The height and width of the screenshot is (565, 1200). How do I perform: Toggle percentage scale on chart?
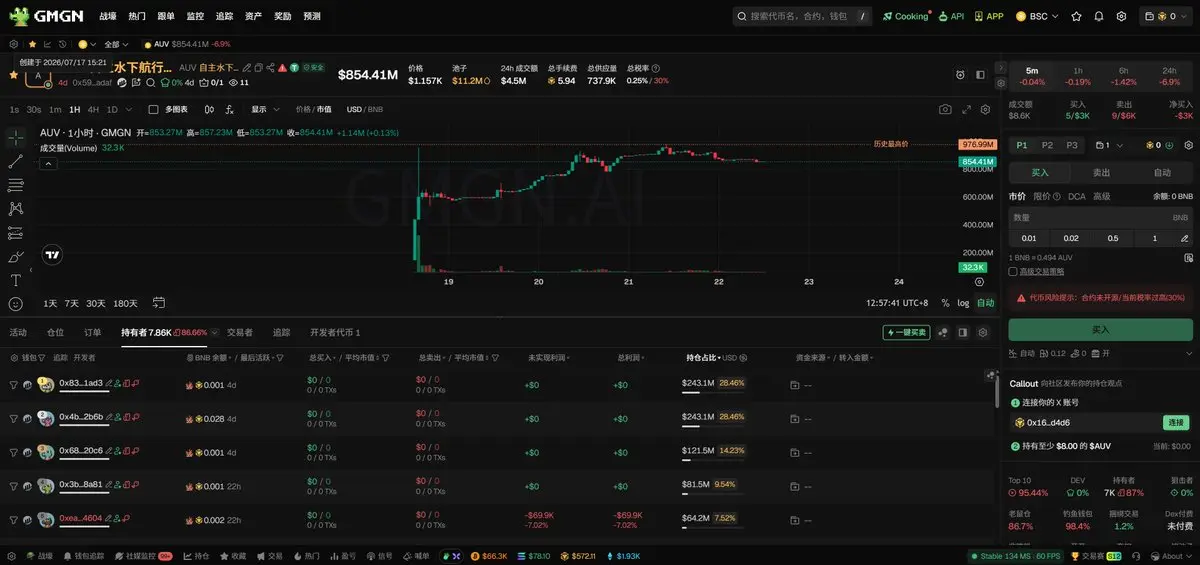click(x=945, y=303)
